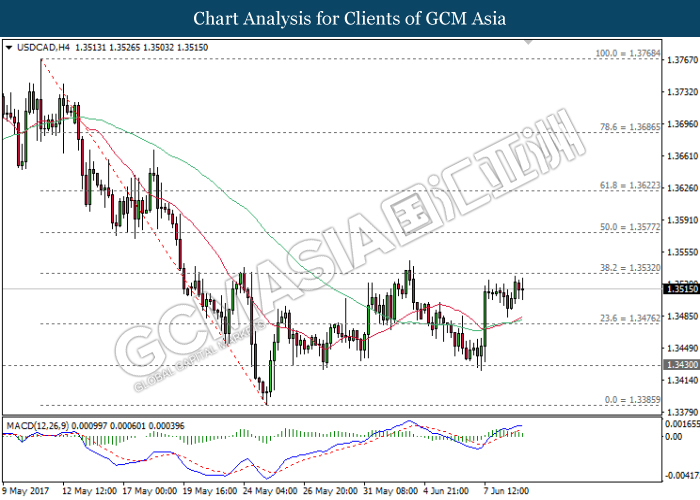Image resolution: width=700 pixels, height=500 pixels.
Task: Click the 31 May 08:00 time label
Action: 391,491
